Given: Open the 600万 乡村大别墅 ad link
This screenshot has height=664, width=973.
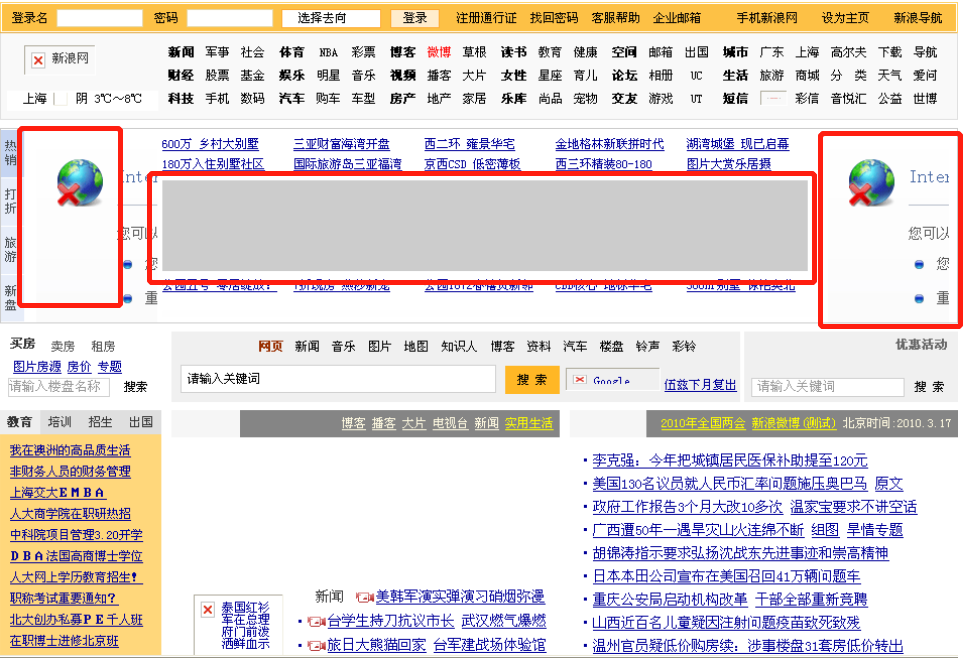Looking at the screenshot, I should pyautogui.click(x=210, y=145).
